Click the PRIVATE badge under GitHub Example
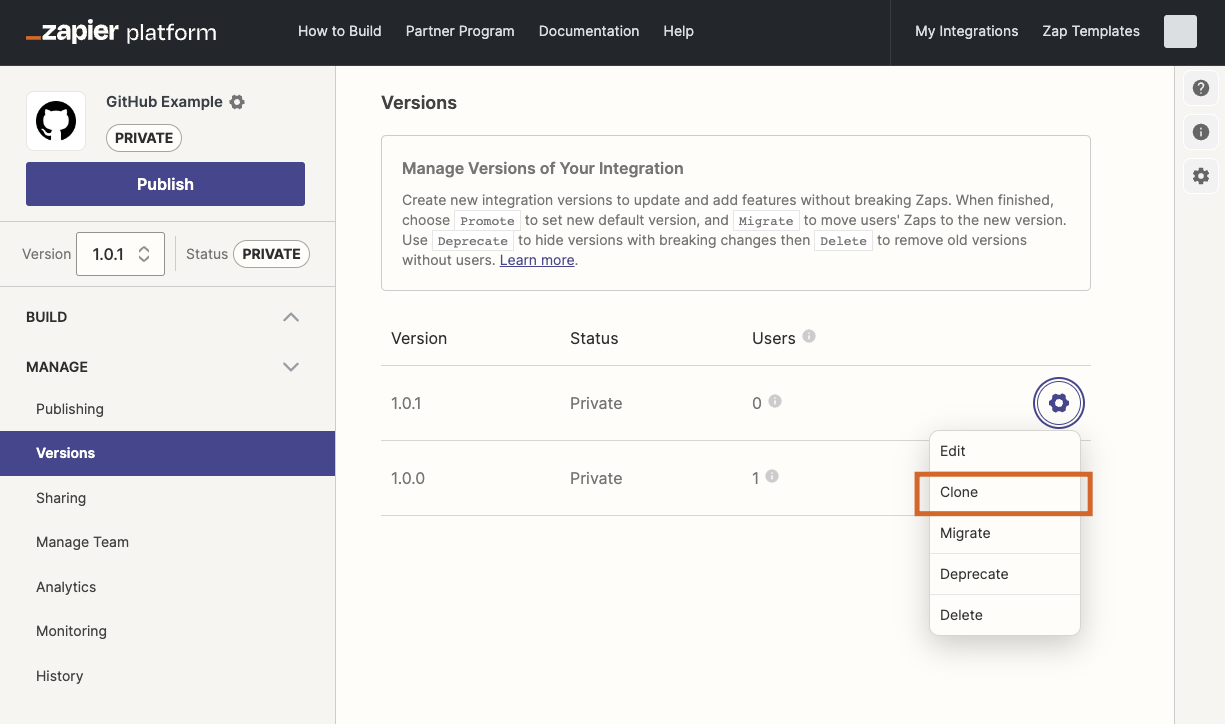 (144, 138)
